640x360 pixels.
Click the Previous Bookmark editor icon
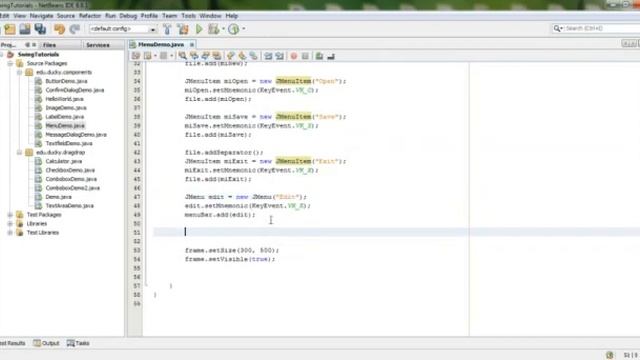click(231, 56)
